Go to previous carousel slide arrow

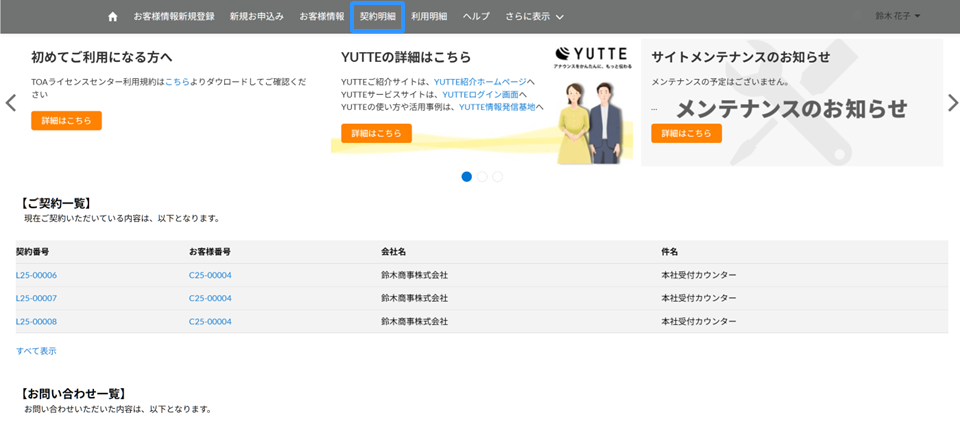(11, 103)
